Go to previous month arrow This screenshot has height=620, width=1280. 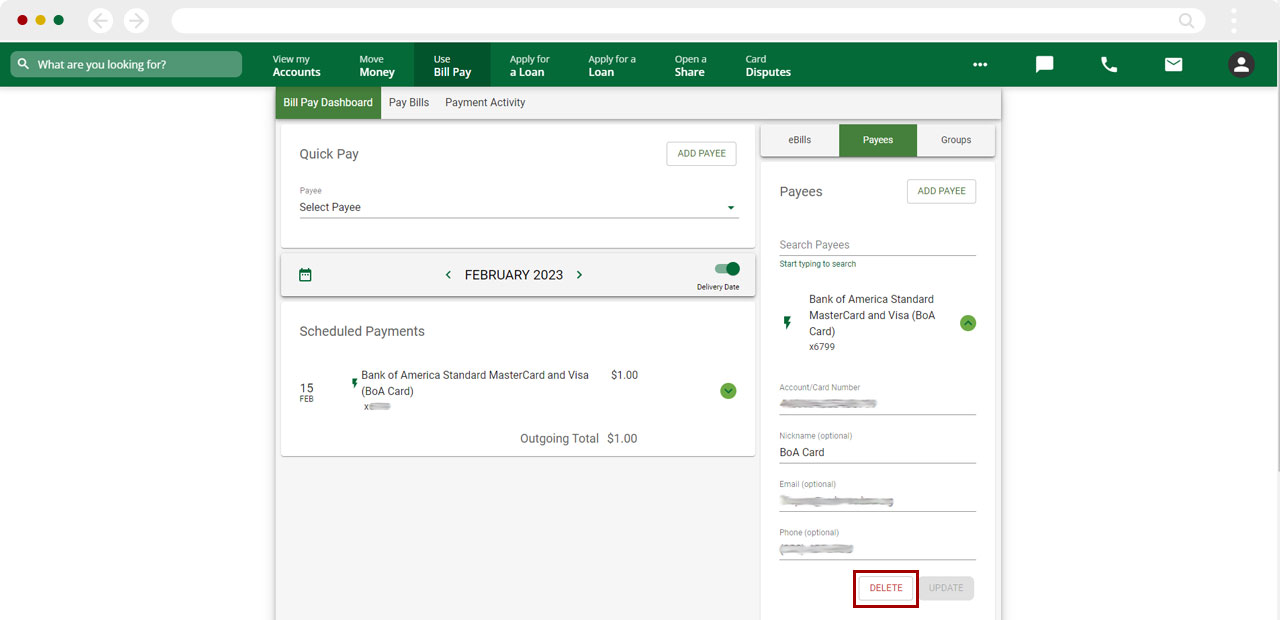(x=448, y=275)
